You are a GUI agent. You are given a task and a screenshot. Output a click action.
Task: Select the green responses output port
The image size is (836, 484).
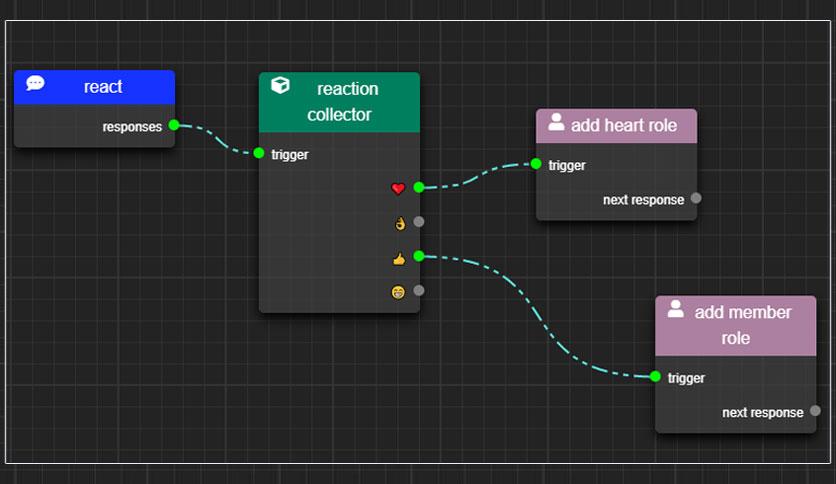pos(174,125)
